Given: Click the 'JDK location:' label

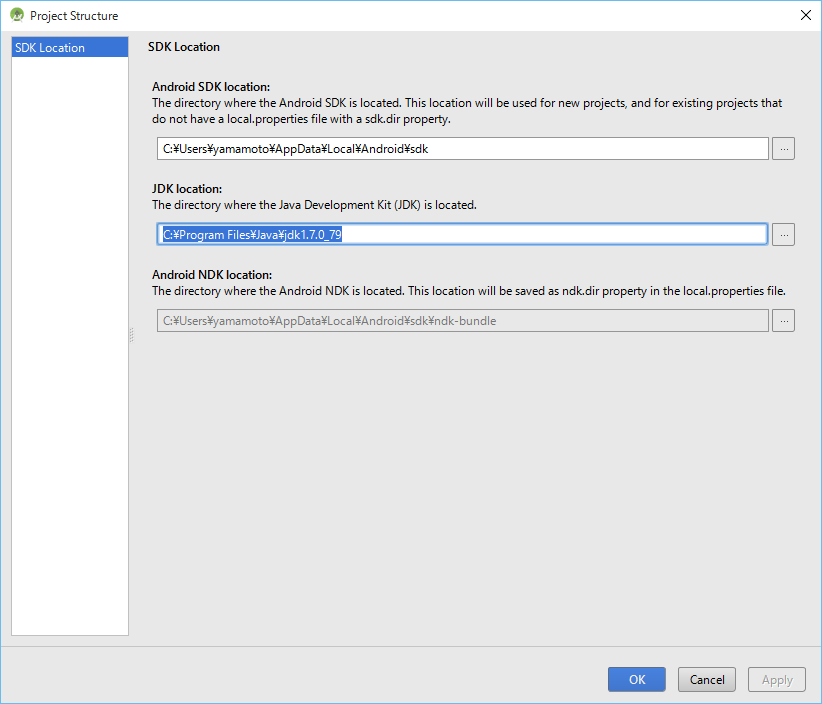Looking at the screenshot, I should click(x=187, y=189).
